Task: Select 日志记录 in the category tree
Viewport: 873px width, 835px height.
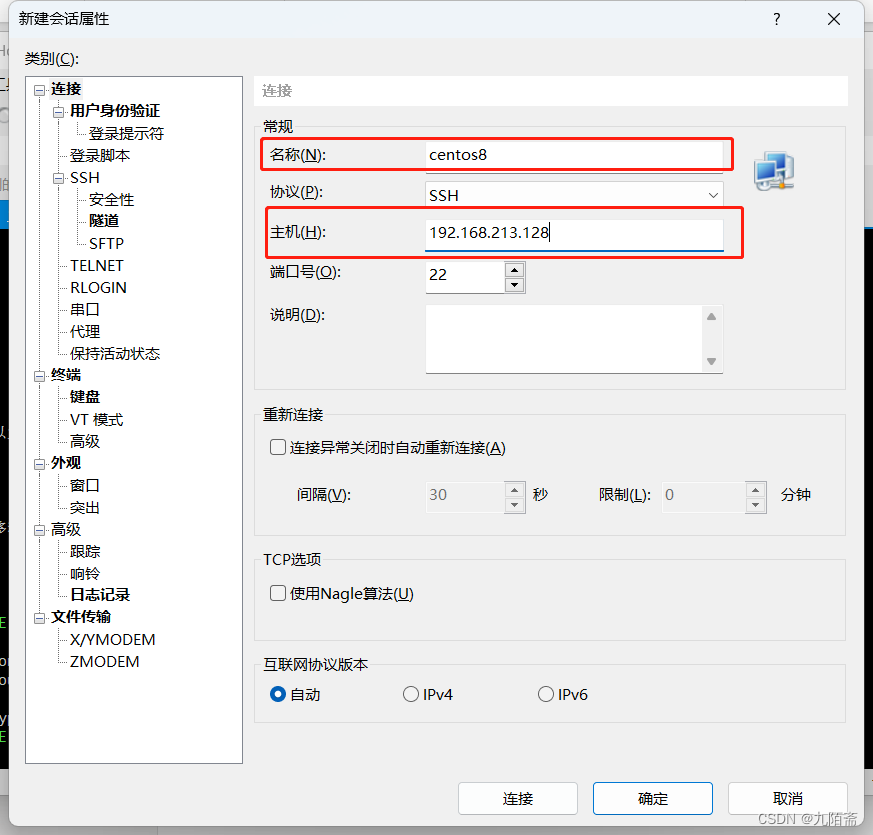Action: [100, 595]
